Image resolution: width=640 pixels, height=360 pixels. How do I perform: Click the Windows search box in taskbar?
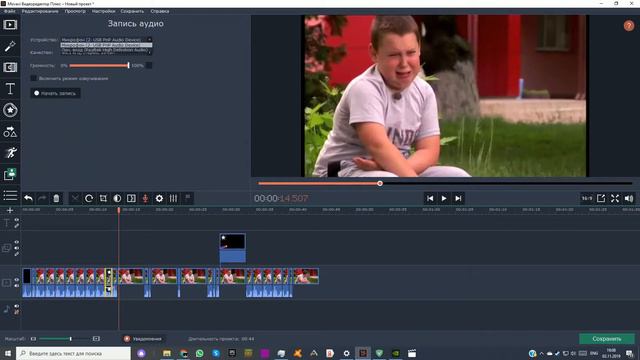point(73,353)
